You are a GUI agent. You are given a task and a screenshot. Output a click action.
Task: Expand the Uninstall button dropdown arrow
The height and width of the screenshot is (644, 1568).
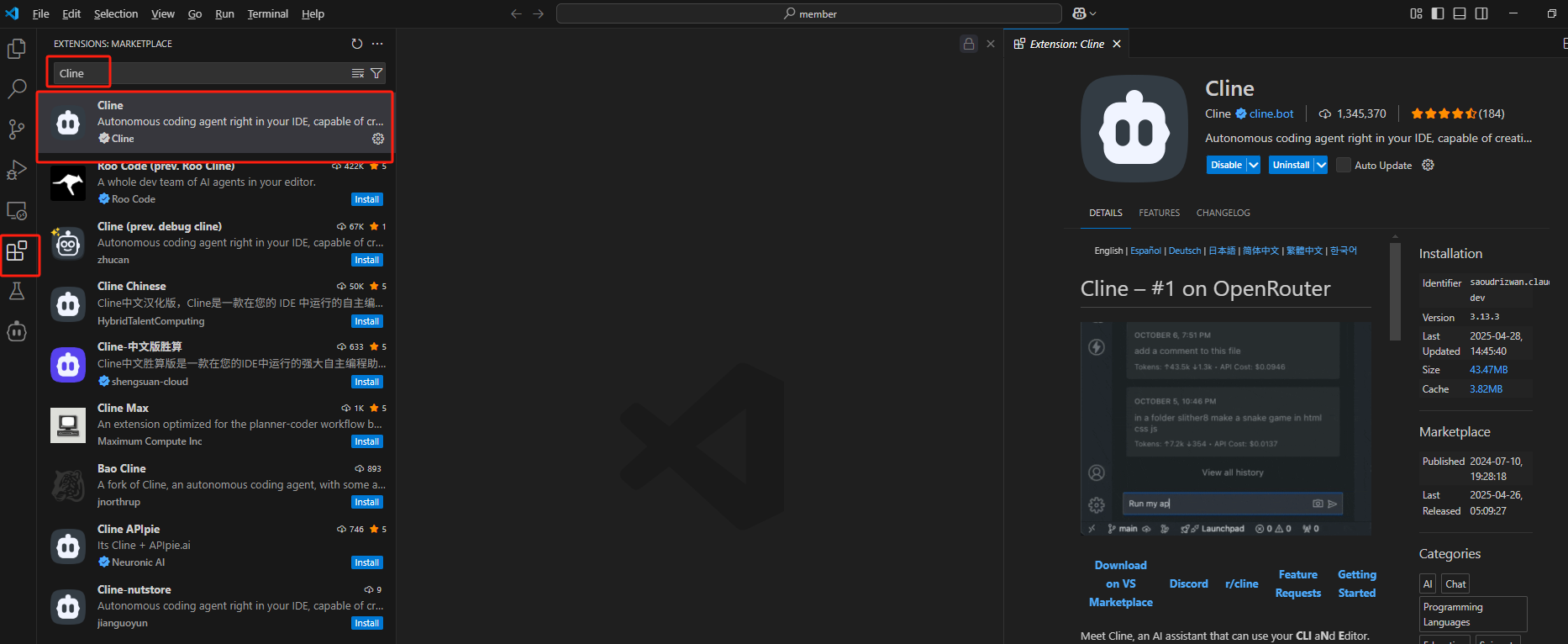[1321, 165]
